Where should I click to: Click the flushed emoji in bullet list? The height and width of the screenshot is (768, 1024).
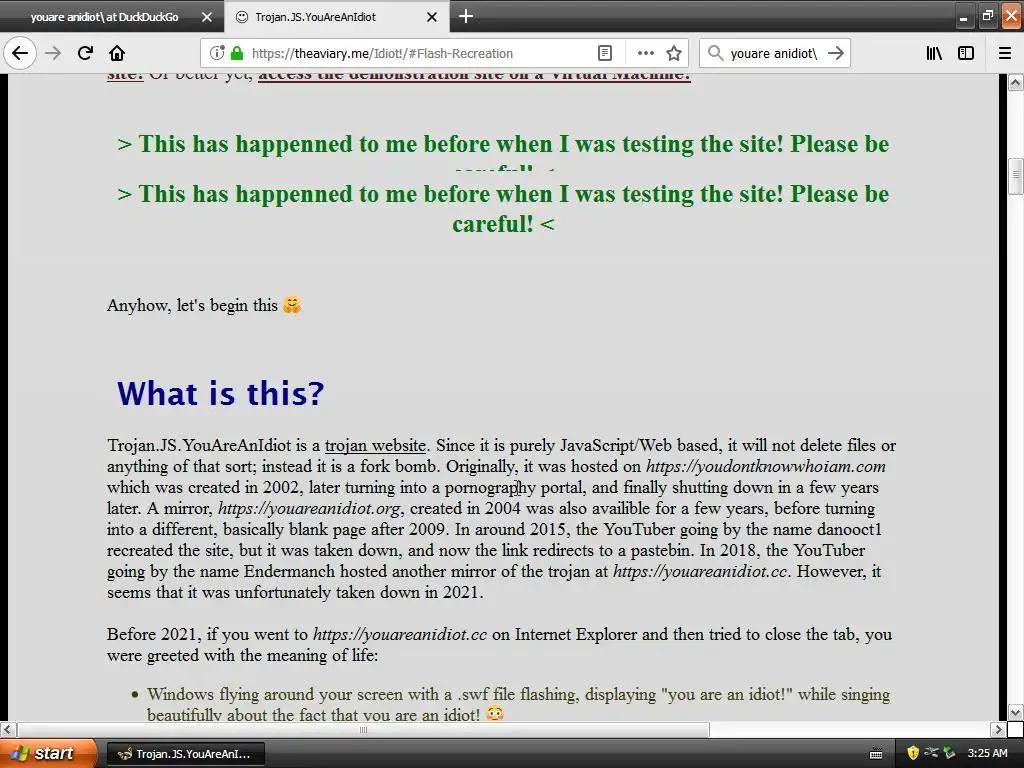point(495,714)
